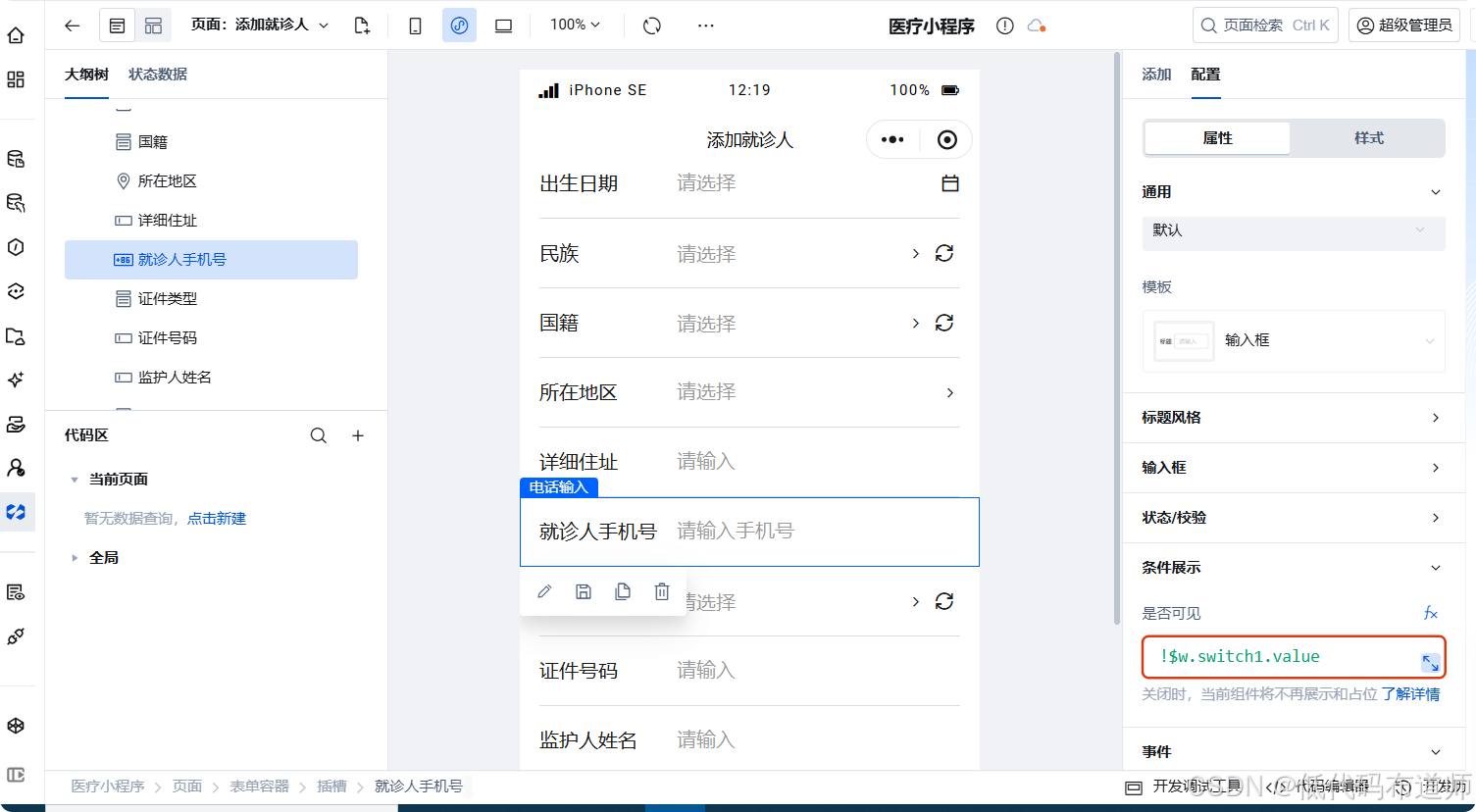
Task: Select the mobile device preview icon
Action: [x=415, y=25]
